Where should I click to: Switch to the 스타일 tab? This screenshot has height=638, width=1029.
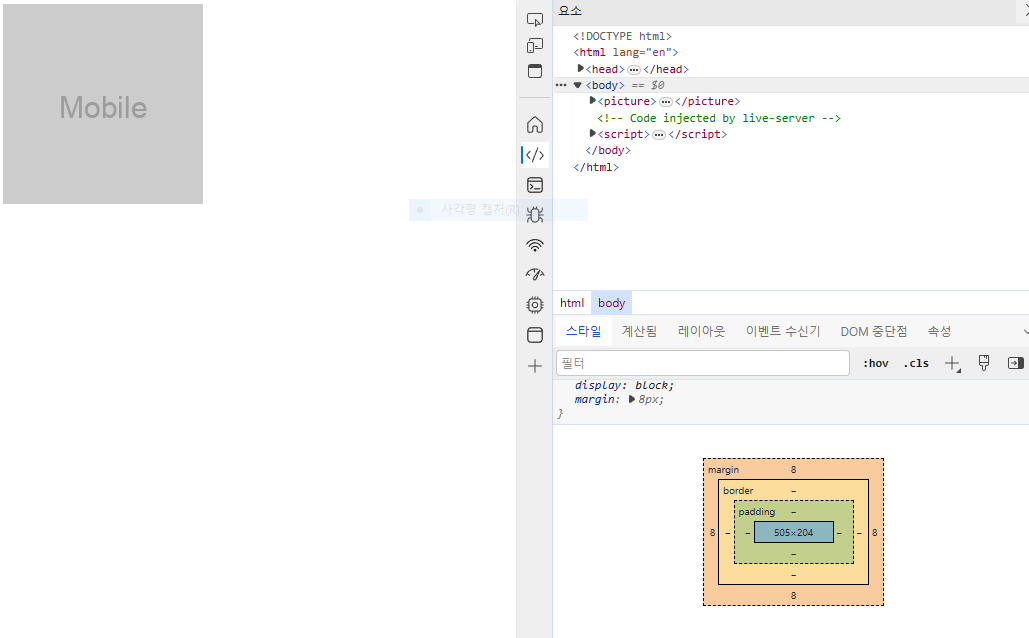[583, 331]
